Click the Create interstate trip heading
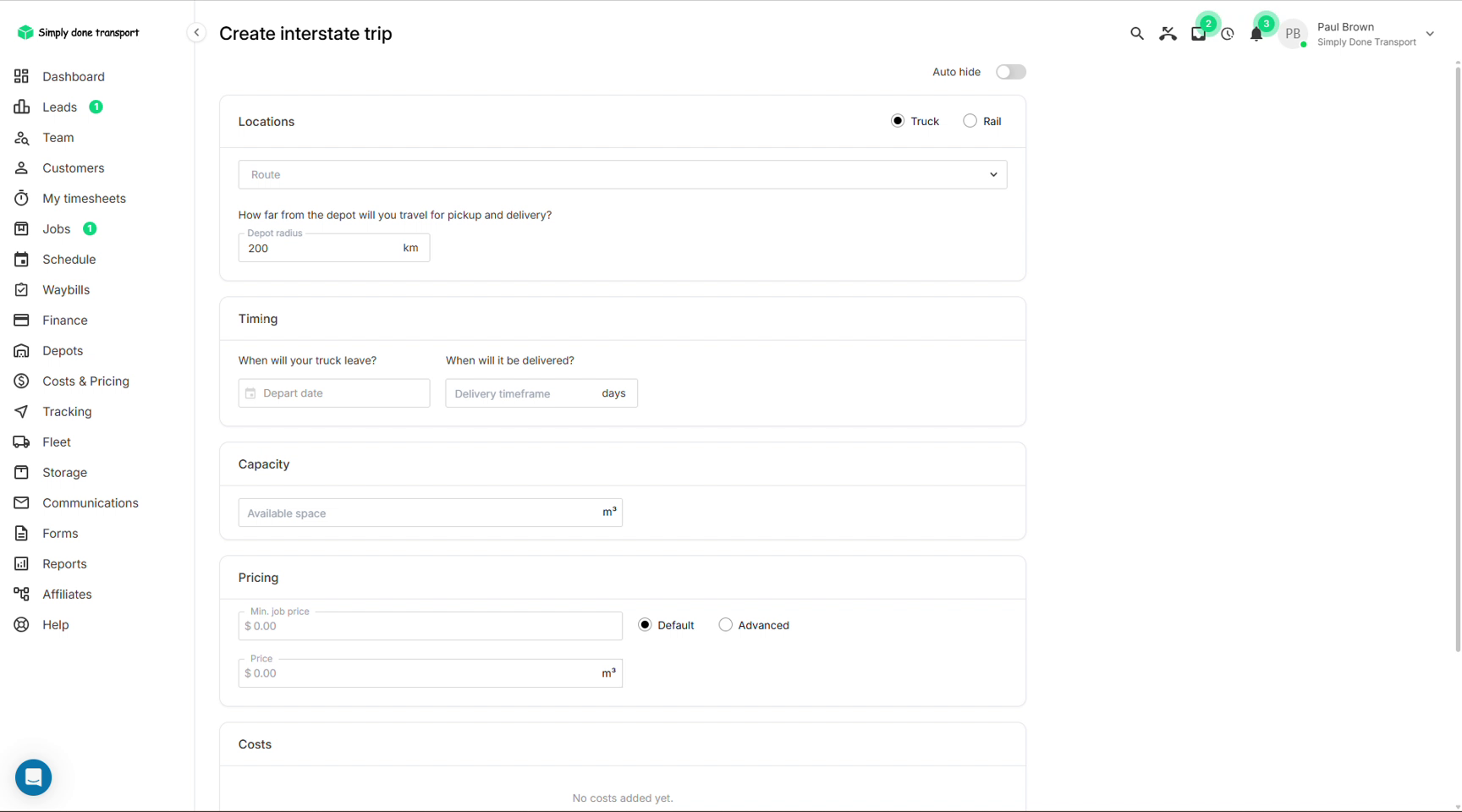 click(x=305, y=33)
